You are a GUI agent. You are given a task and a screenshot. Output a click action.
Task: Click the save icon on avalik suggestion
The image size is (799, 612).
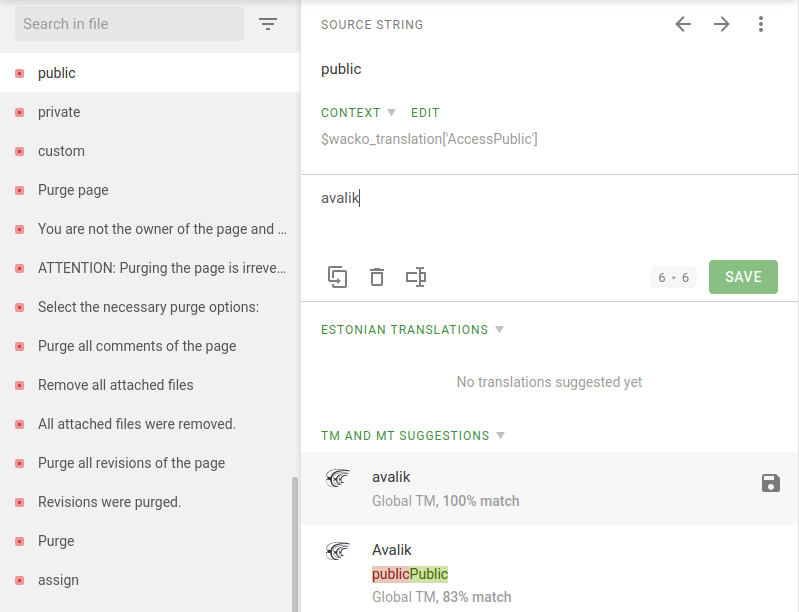click(x=770, y=484)
